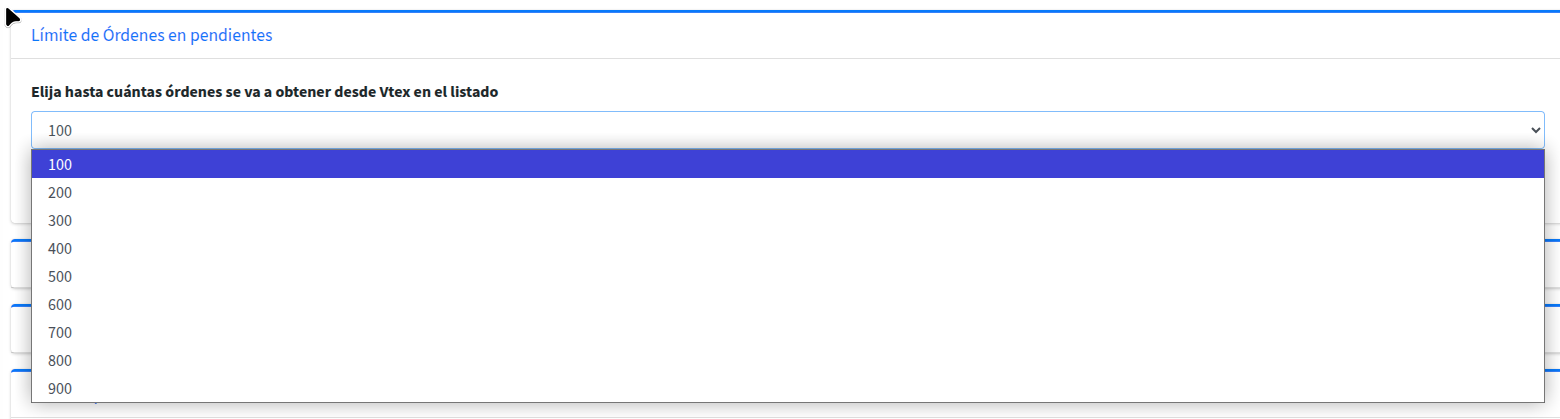This screenshot has height=419, width=1560.
Task: Click the dropdown chevron arrow icon
Action: click(1535, 130)
